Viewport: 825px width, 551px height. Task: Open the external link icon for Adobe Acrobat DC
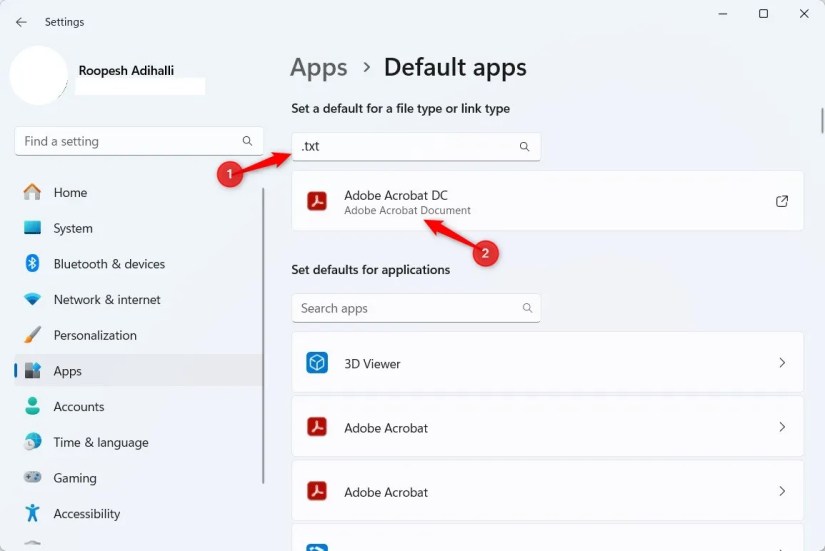[x=782, y=201]
